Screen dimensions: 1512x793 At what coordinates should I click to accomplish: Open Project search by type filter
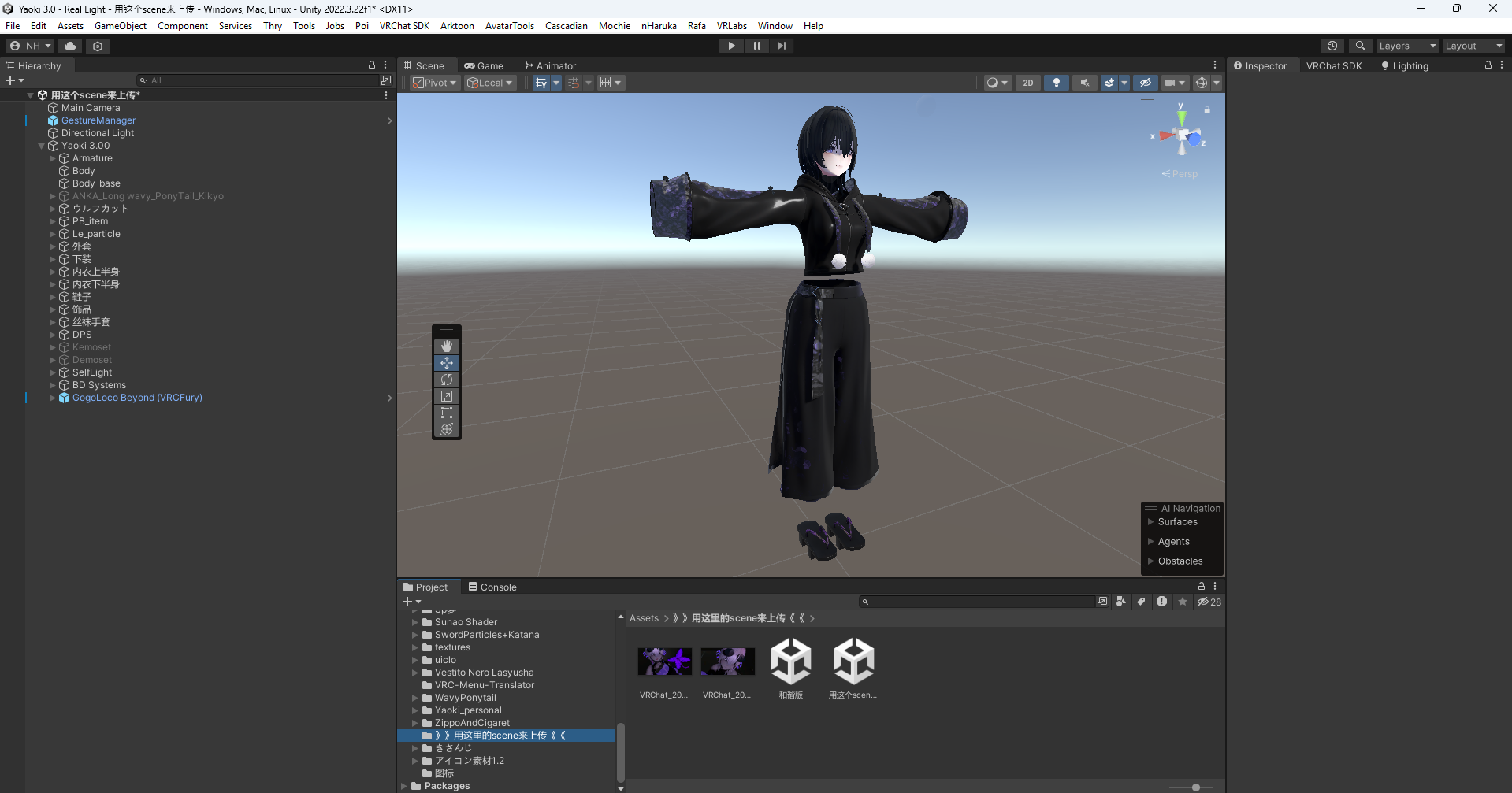(x=1121, y=602)
